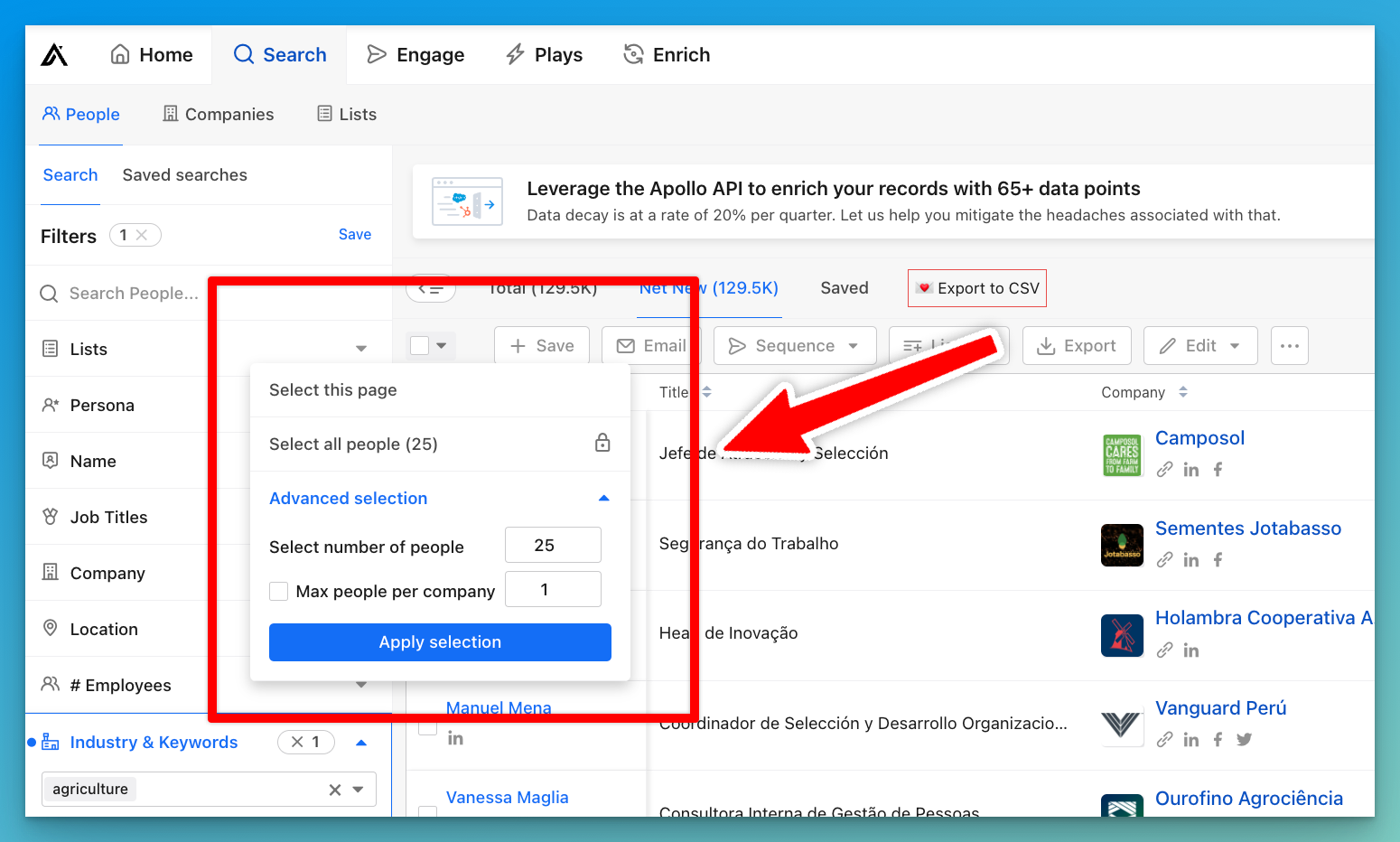Click the Export toolbar button
The image size is (1400, 842).
coord(1077,346)
